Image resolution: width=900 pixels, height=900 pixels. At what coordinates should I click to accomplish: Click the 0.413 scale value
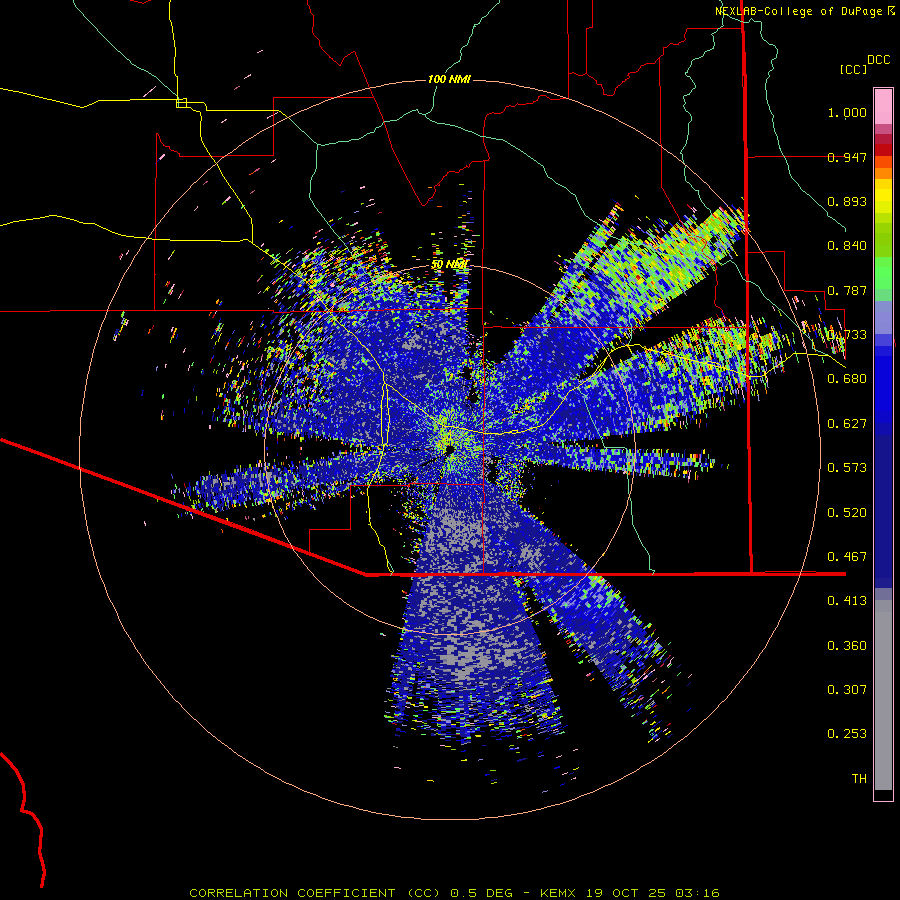(847, 601)
